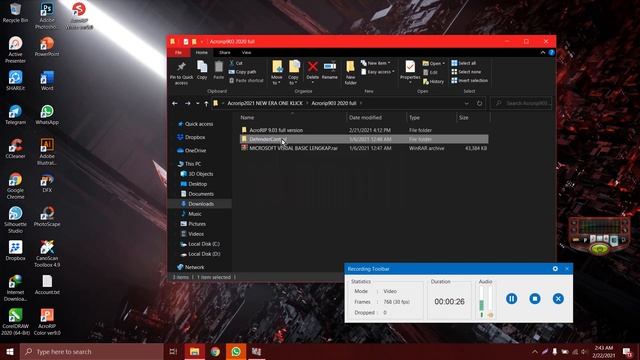Open CCleaner desktop shortcut
This screenshot has height=360, width=640.
click(x=16, y=149)
